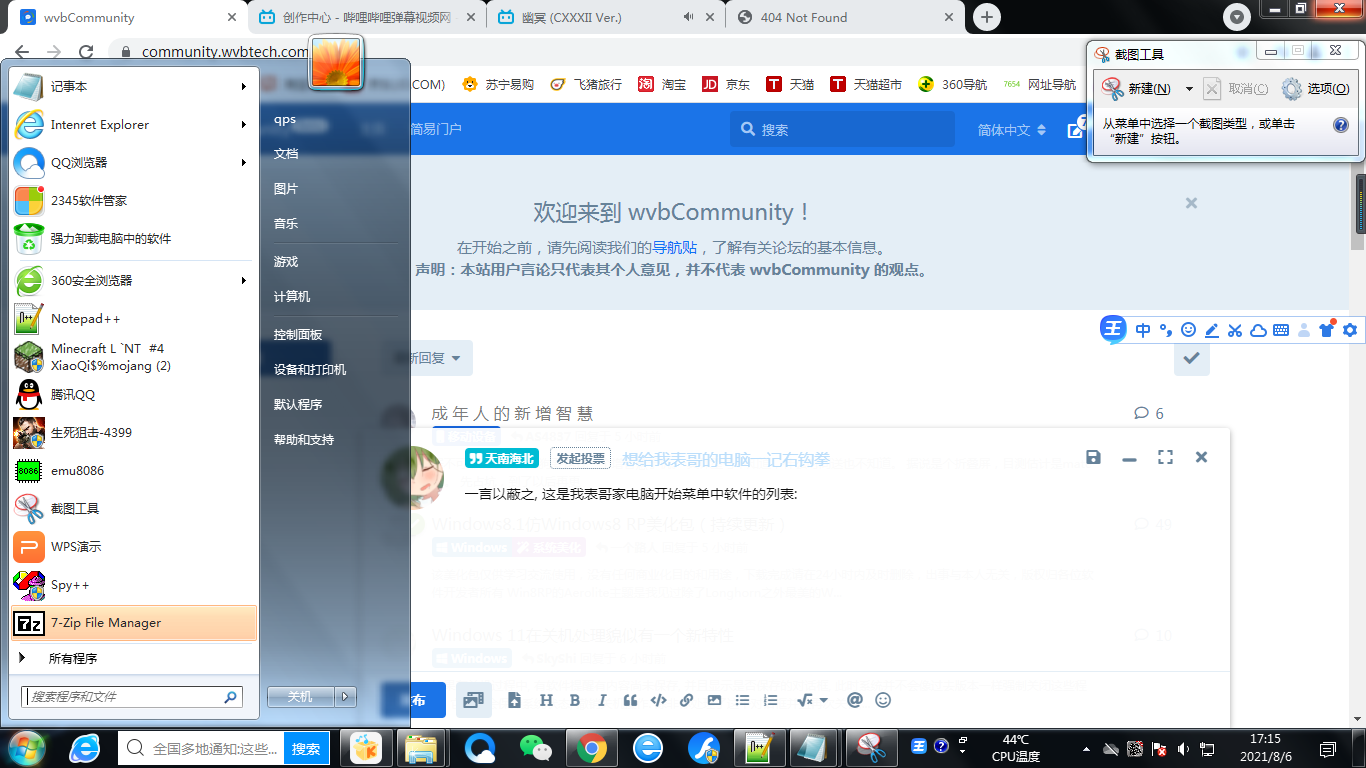Expand Internet Explorer jump list arrow

243,125
